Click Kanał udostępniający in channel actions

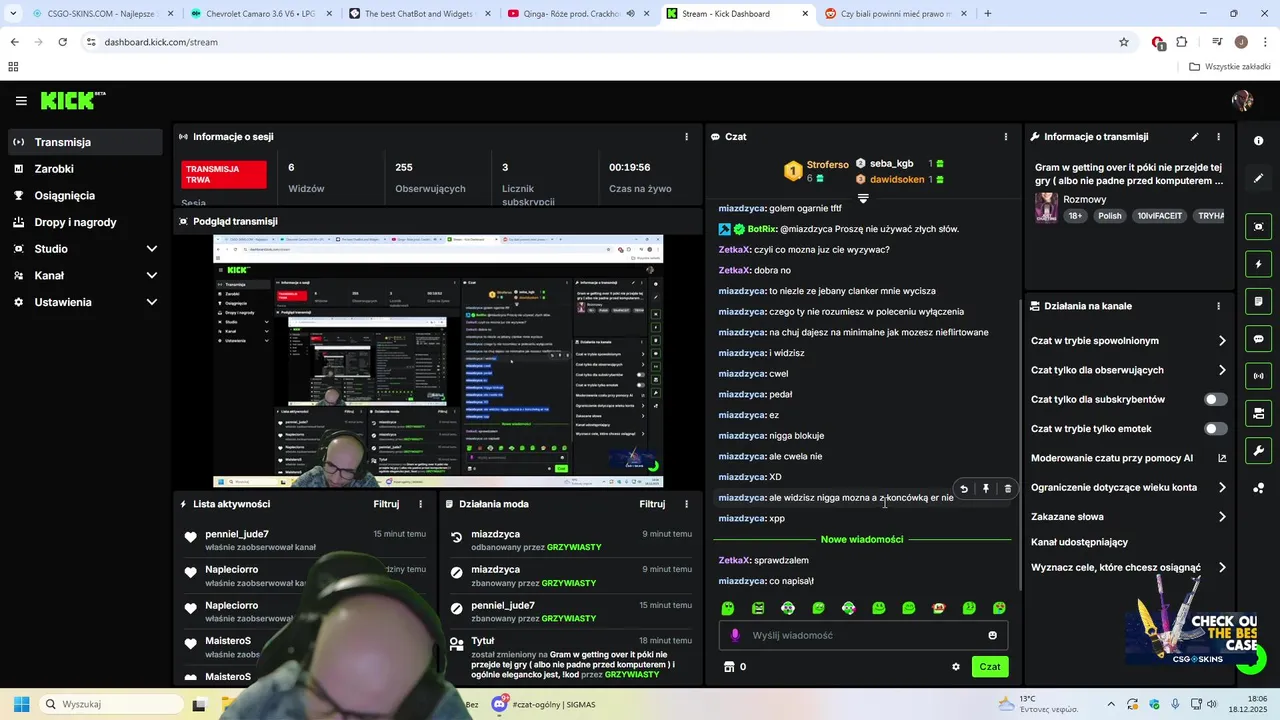(x=1079, y=542)
